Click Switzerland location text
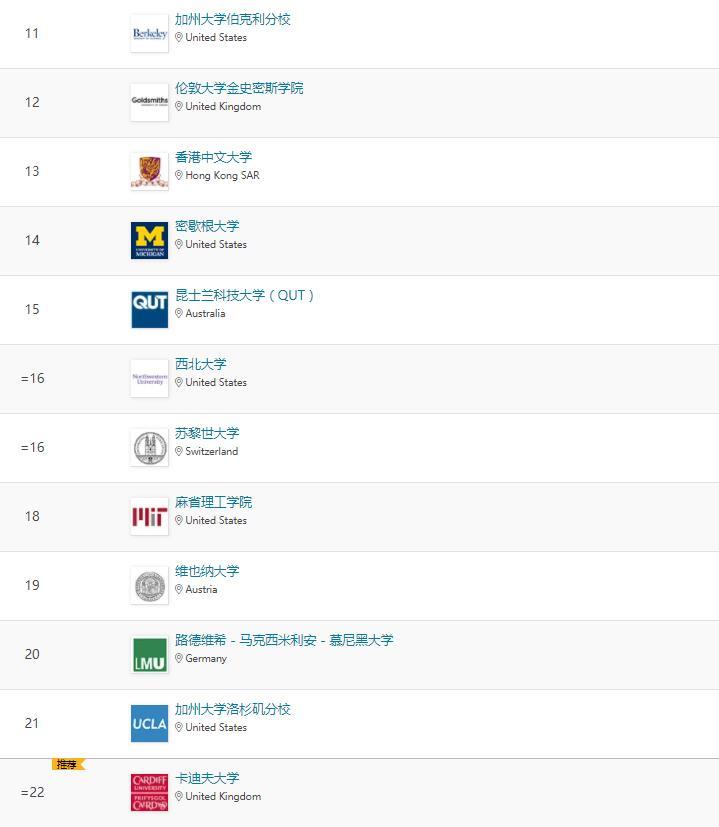 pos(212,451)
